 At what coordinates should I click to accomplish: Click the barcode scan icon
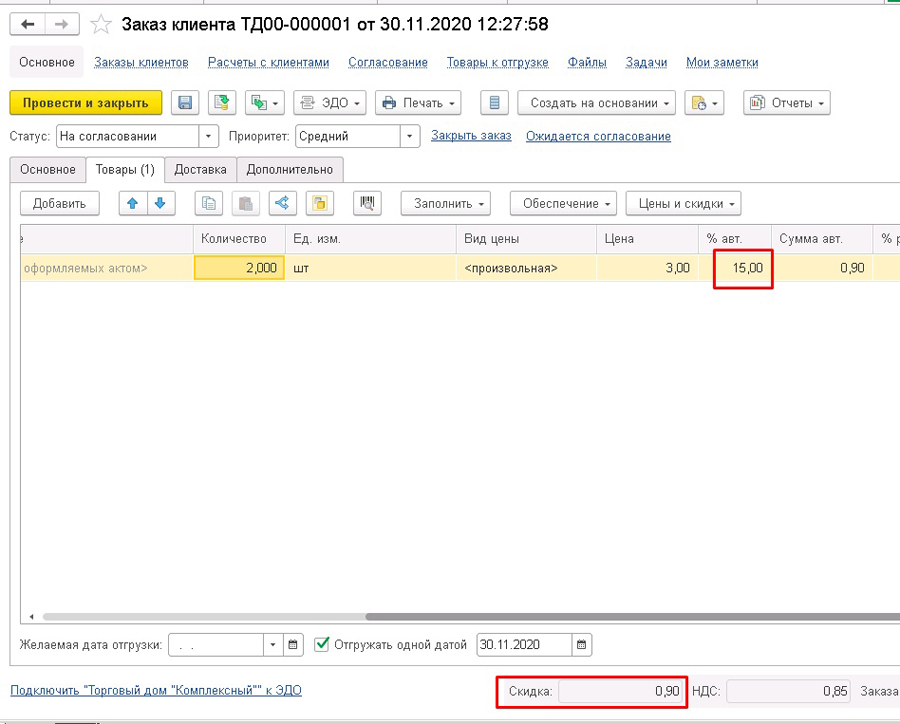pos(368,204)
